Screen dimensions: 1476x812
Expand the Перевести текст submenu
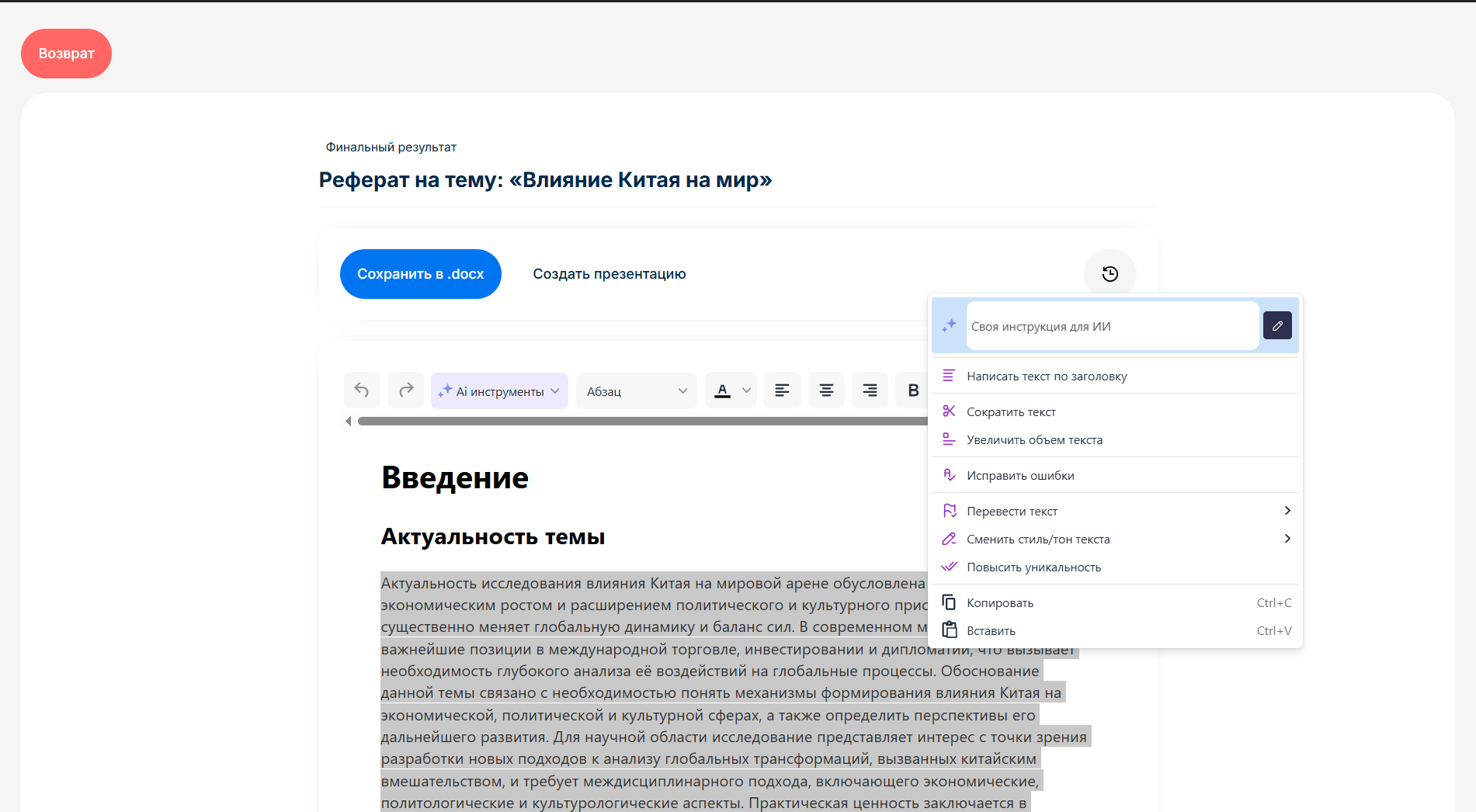pyautogui.click(x=1287, y=511)
